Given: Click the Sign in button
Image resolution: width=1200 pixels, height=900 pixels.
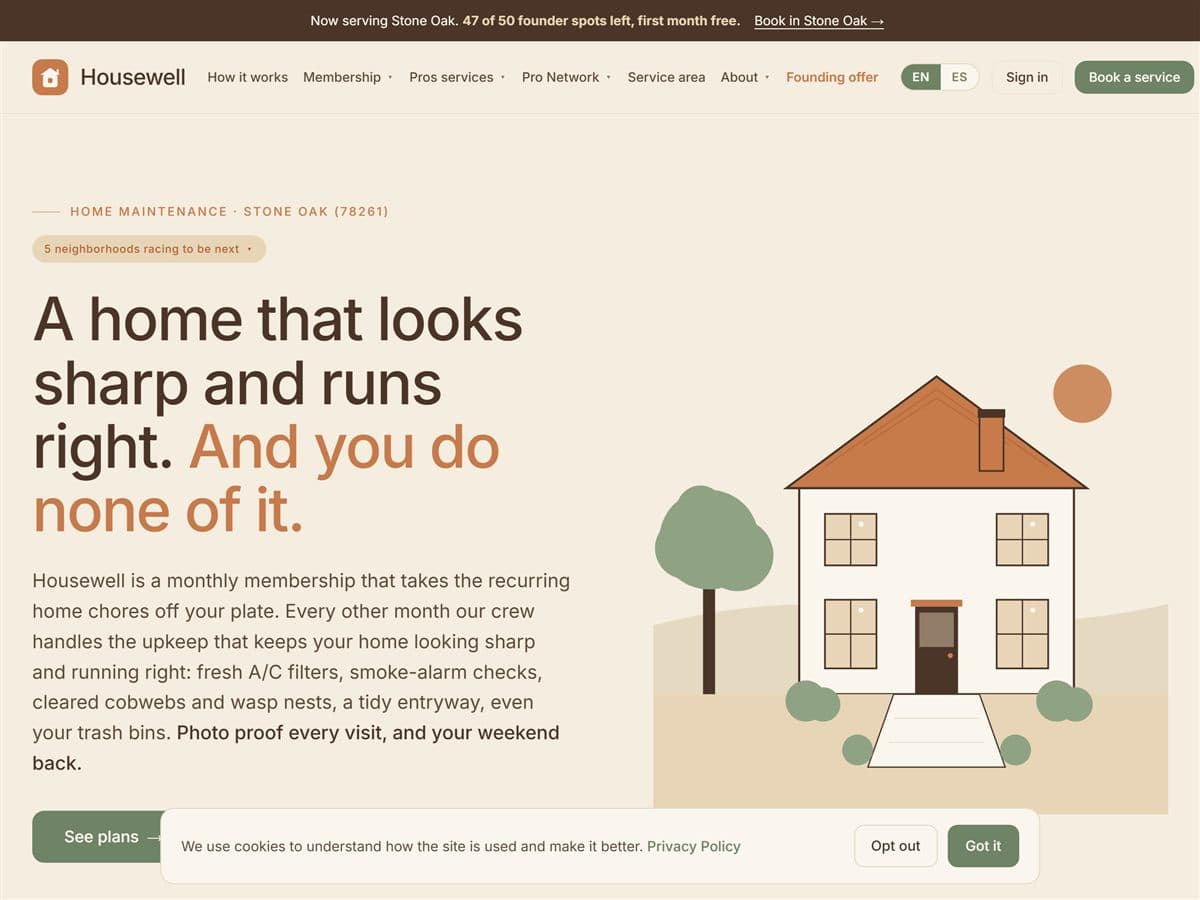Looking at the screenshot, I should pyautogui.click(x=1027, y=77).
